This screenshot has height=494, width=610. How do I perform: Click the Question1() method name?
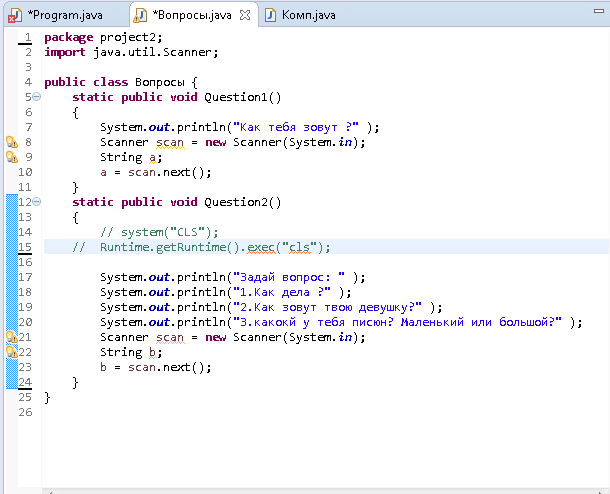click(242, 97)
